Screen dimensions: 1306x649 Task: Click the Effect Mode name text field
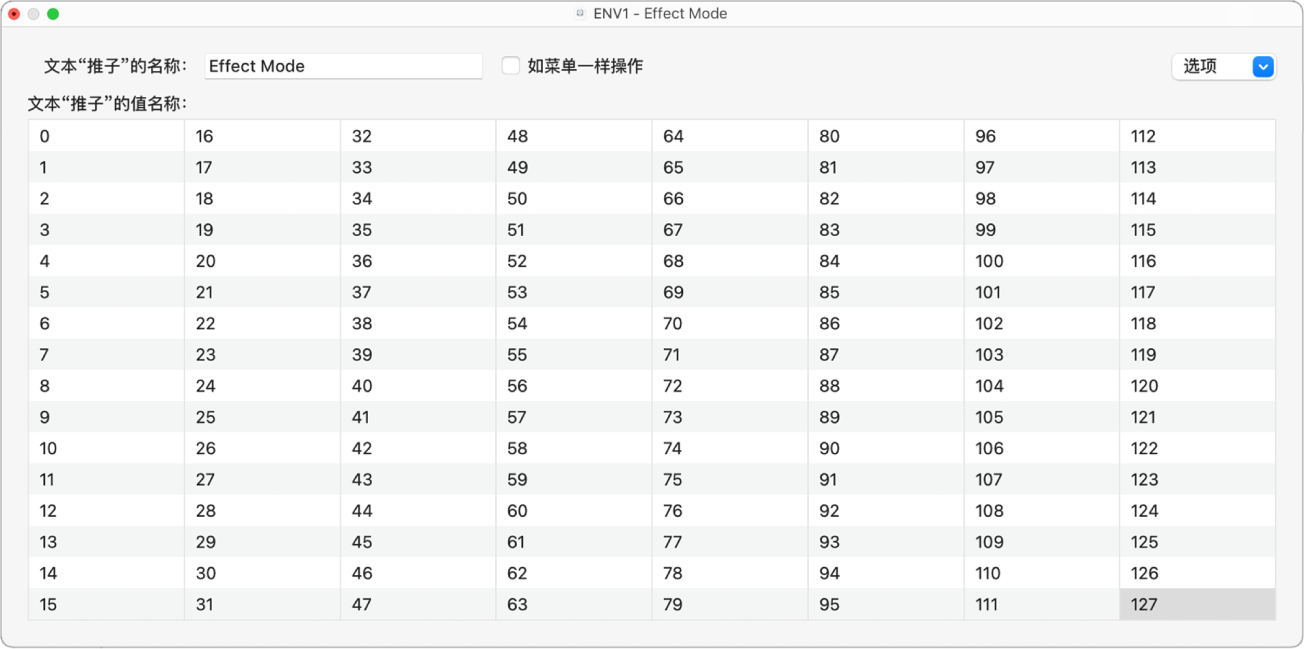(343, 66)
